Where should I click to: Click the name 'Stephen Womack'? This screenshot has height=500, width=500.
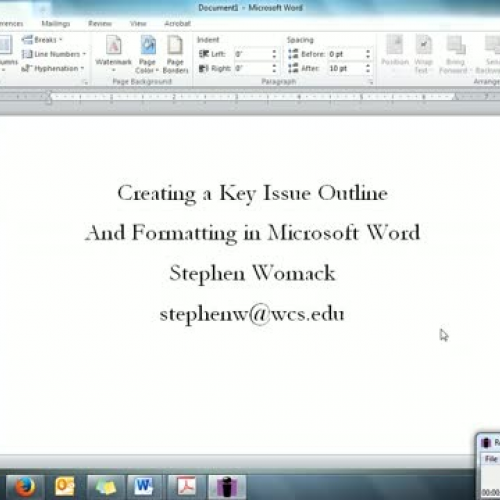point(252,273)
